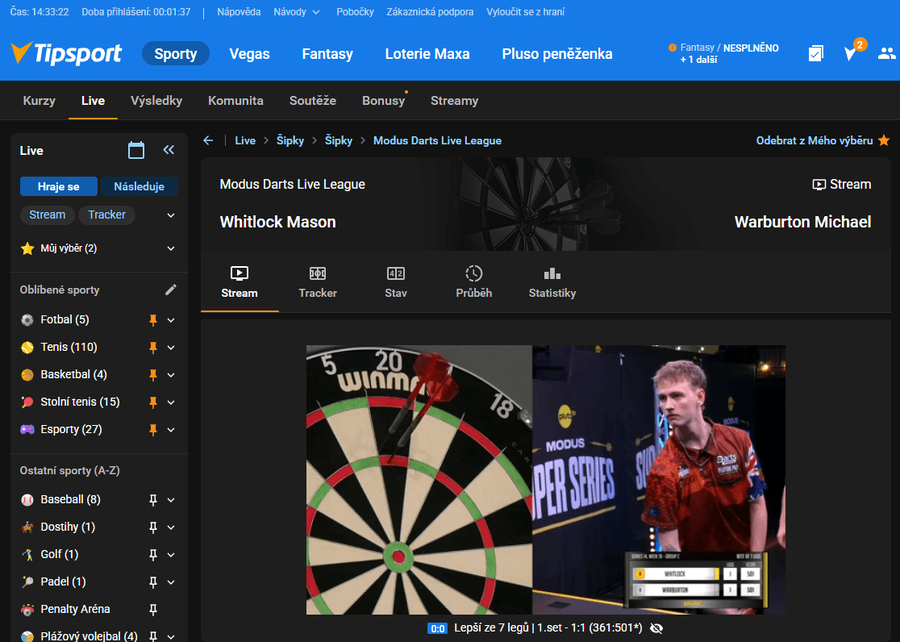Click the Dostihy horse icon
Viewport: 900px width, 642px height.
click(27, 527)
